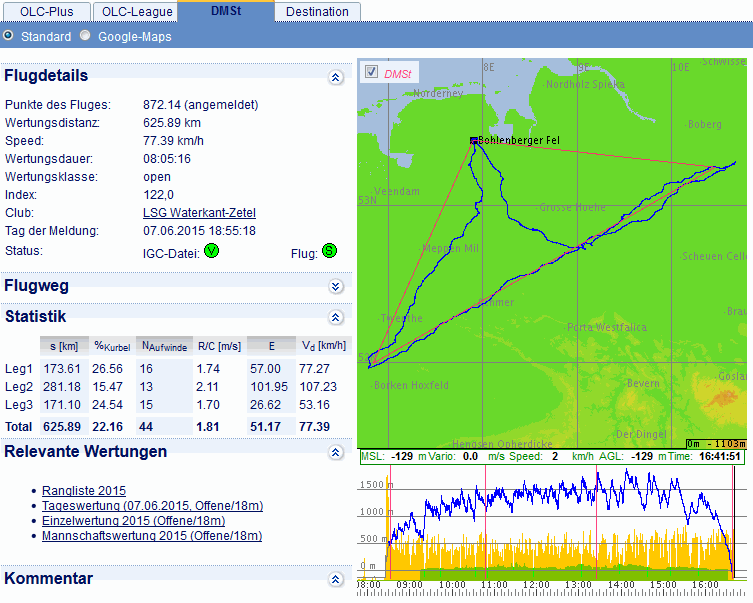This screenshot has width=753, height=603.
Task: Collapse the Flugdetails section
Action: click(x=336, y=77)
